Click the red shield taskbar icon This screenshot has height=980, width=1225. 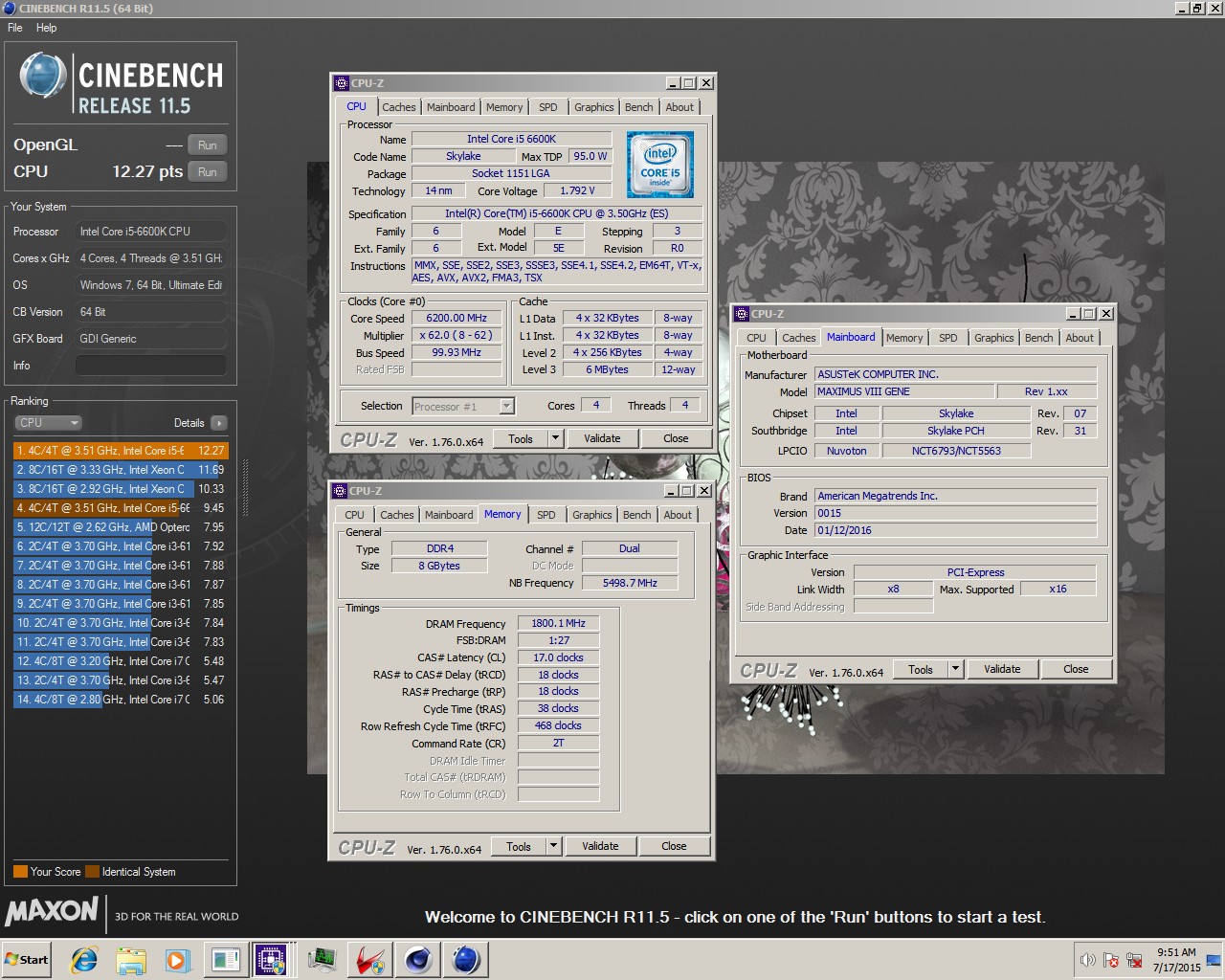tap(370, 960)
